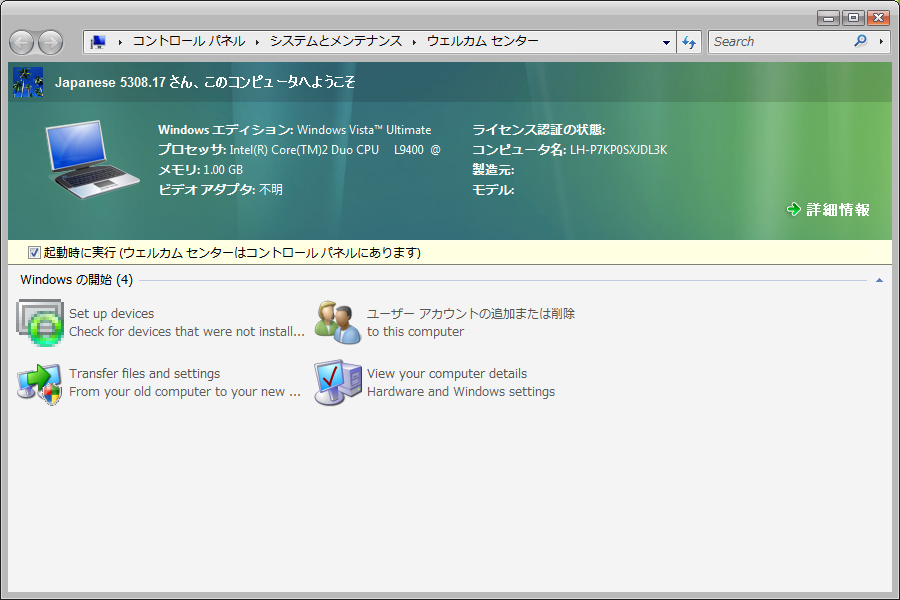Click 'Check for devices that were not install...' text
This screenshot has height=600, width=900.
pyautogui.click(x=187, y=332)
